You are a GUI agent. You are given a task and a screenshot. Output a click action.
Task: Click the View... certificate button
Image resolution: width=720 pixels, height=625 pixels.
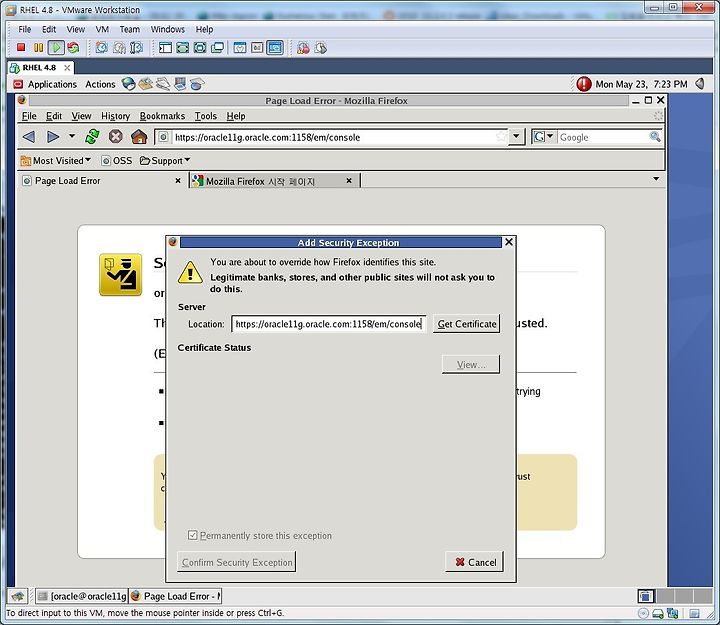pyautogui.click(x=471, y=364)
